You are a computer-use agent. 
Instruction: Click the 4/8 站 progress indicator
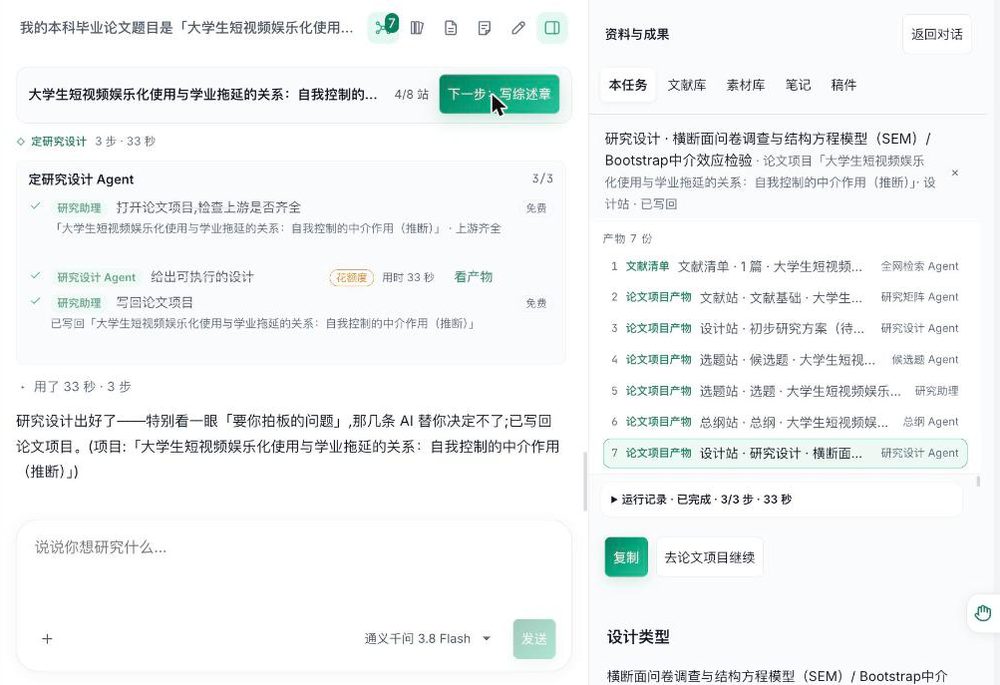click(411, 94)
